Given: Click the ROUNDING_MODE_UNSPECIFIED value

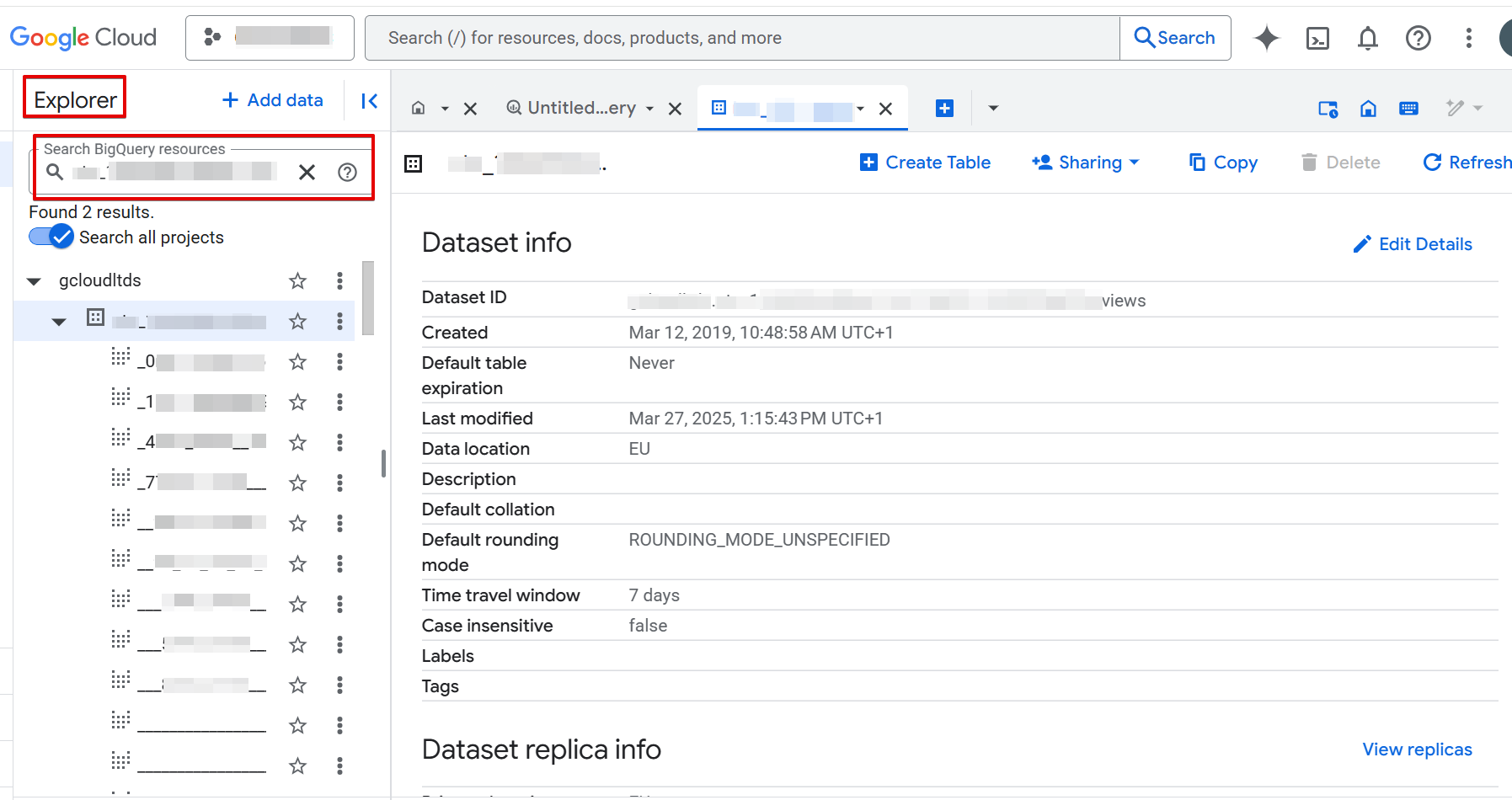Looking at the screenshot, I should click(x=760, y=540).
